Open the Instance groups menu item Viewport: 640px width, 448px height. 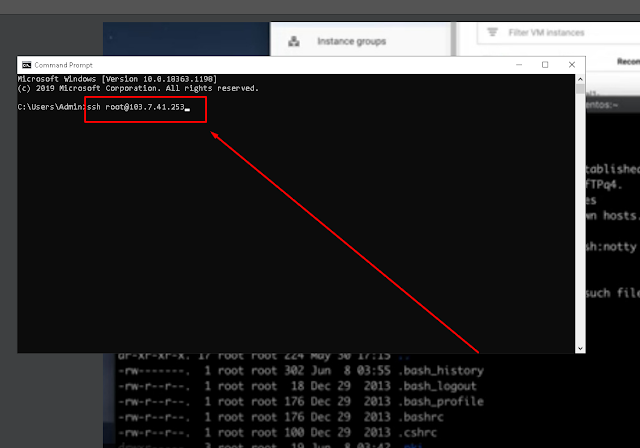coord(351,41)
